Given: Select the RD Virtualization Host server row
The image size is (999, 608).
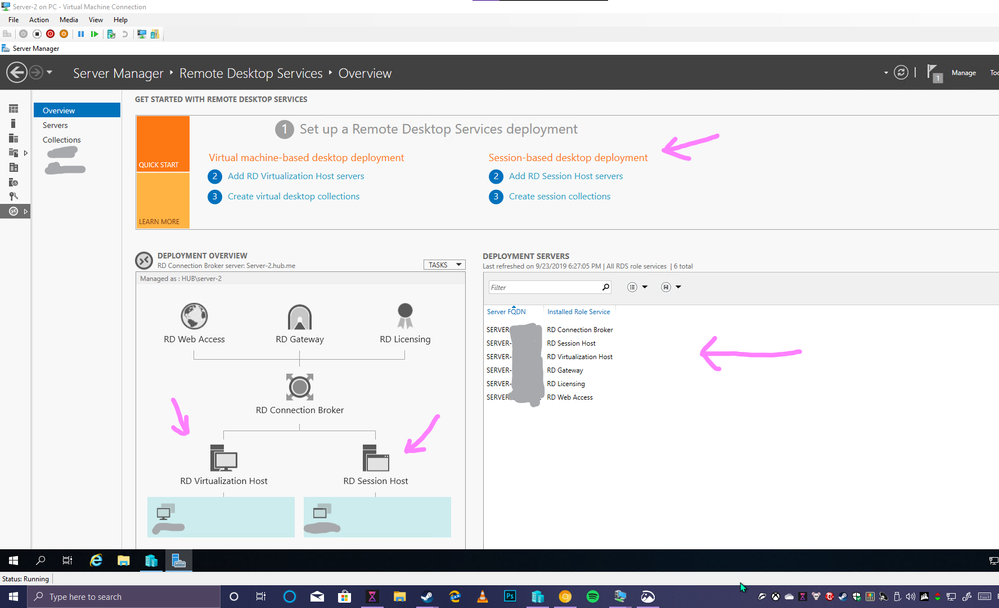Looking at the screenshot, I should point(550,356).
